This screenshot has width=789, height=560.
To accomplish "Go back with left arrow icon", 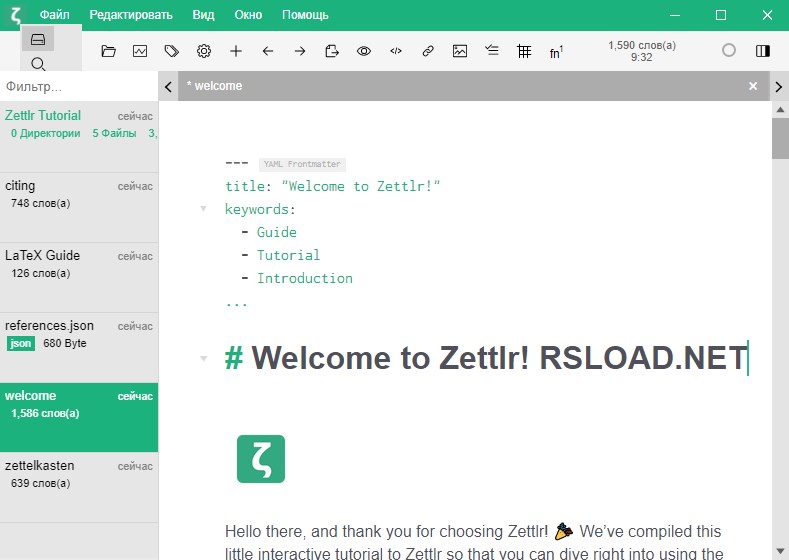I will (268, 51).
